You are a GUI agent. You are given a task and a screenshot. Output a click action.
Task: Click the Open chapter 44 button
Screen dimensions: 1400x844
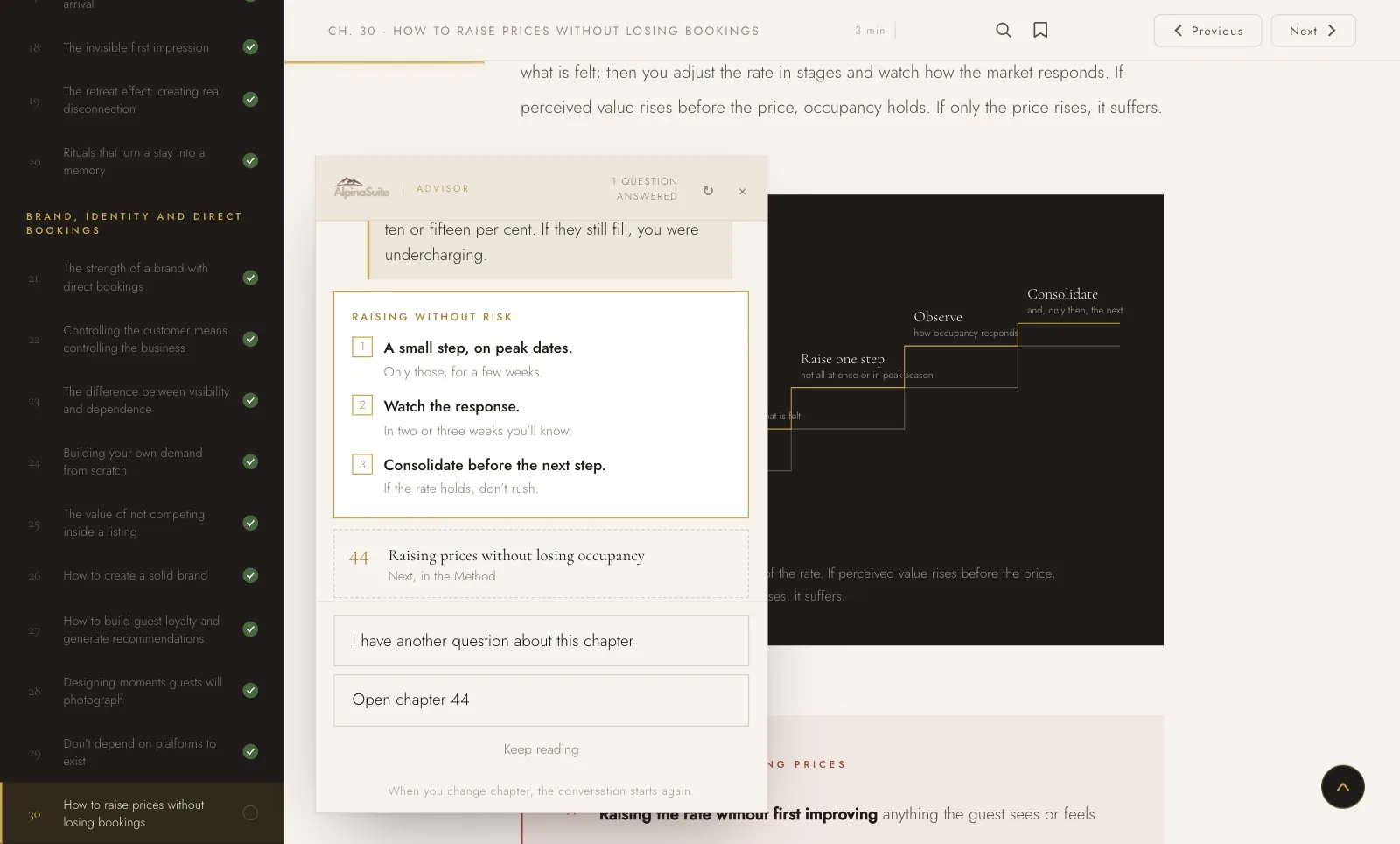pos(541,700)
